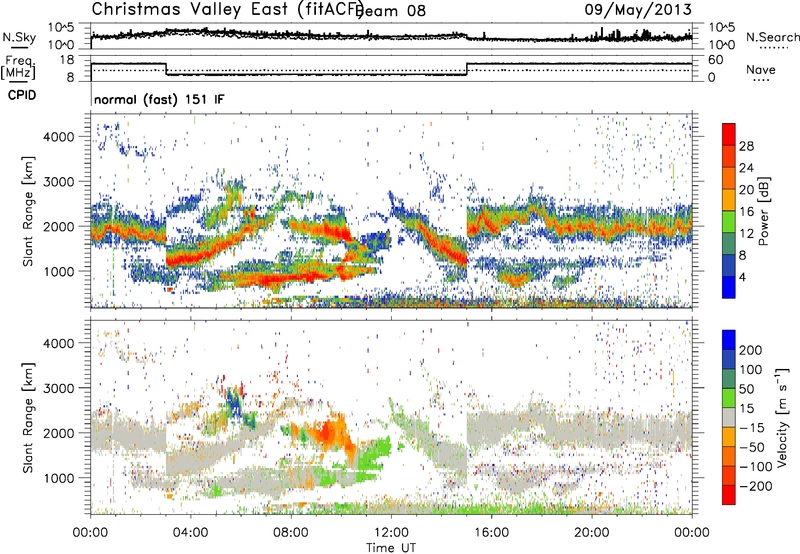This screenshot has height=554, width=800.
Task: Pick the gray segment of velocity colorbar
Action: tap(729, 418)
